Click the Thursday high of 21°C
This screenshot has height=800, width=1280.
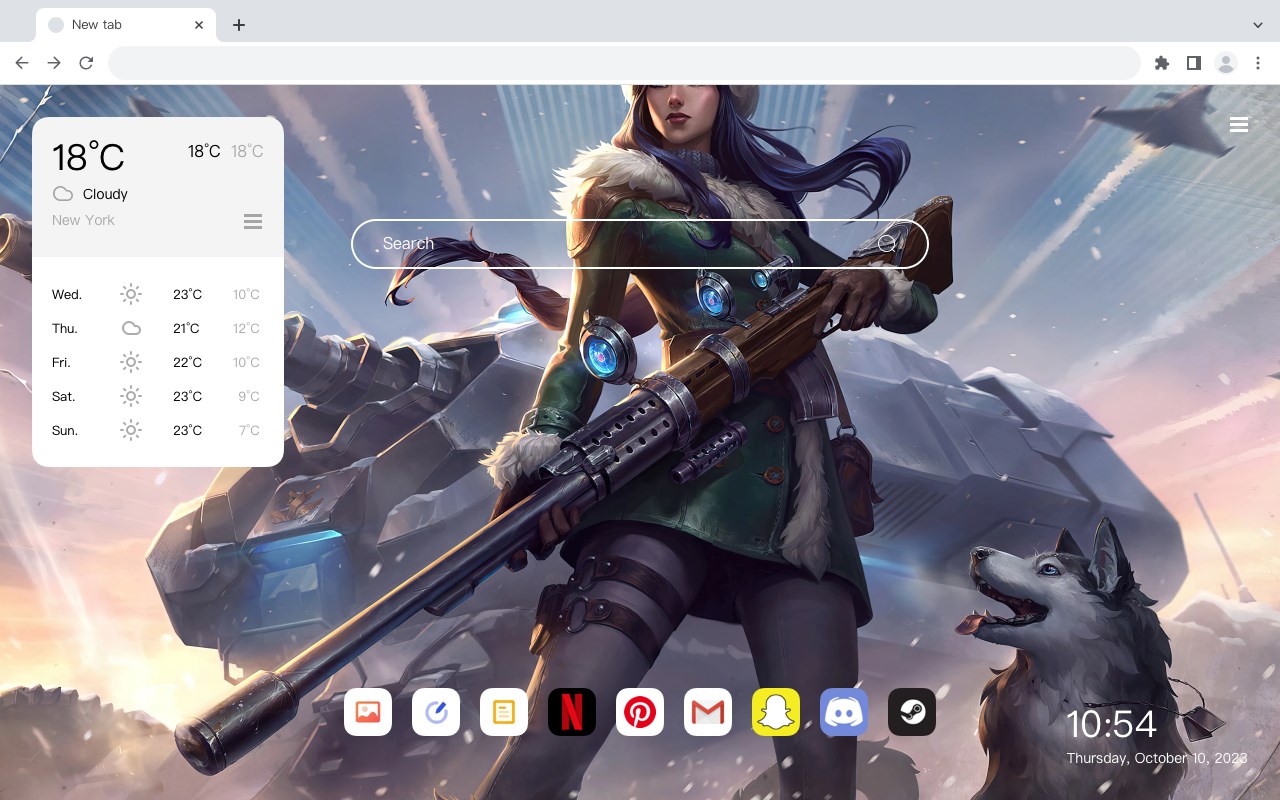coord(186,328)
